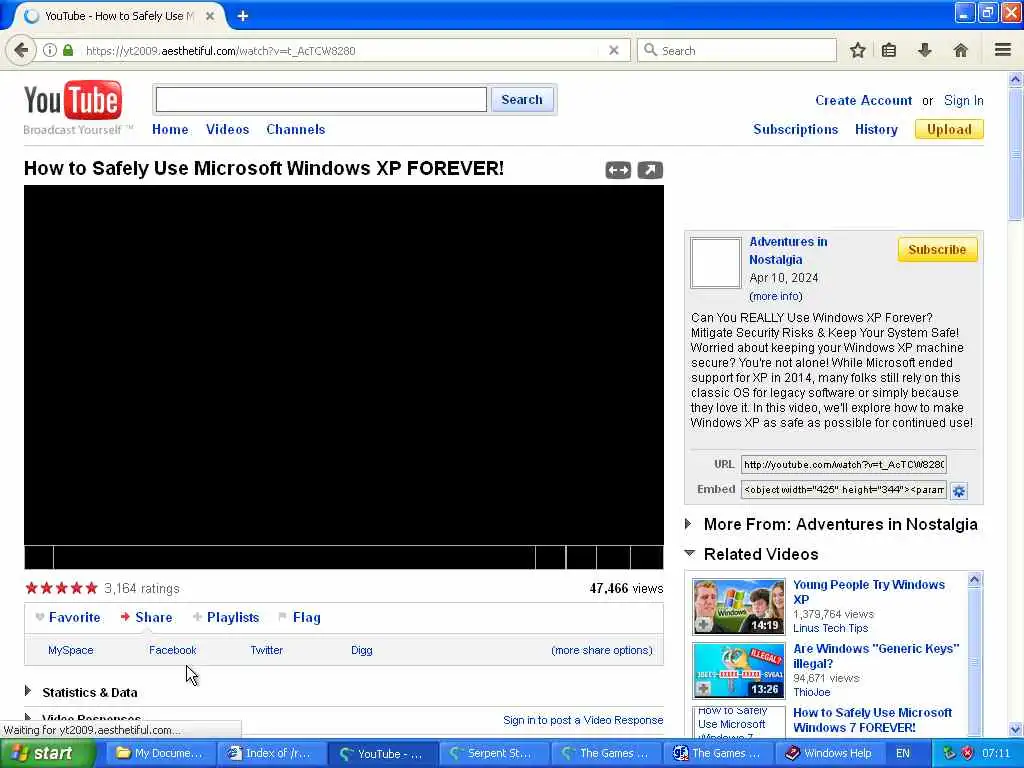Switch to Index of taskbar window
The image size is (1024, 768).
tap(270, 754)
